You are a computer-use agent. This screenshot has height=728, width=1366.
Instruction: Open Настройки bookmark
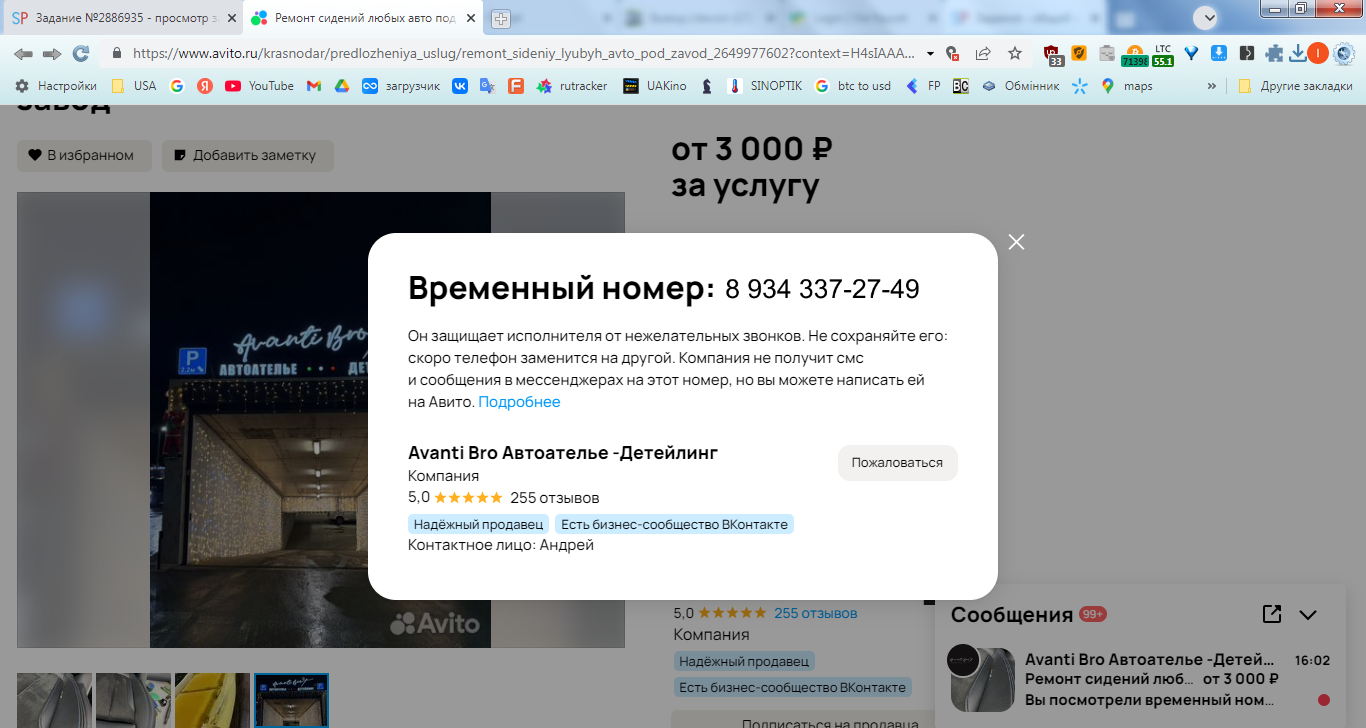click(x=57, y=86)
